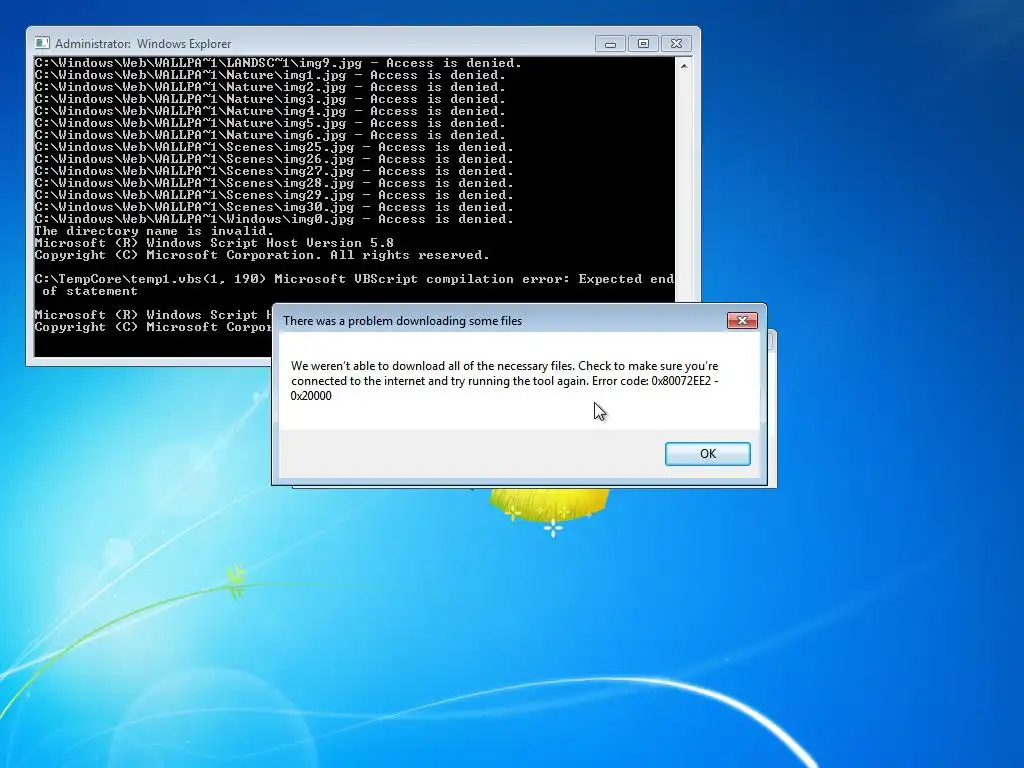This screenshot has height=768, width=1024.
Task: Click OK in the download error dialog
Action: (x=708, y=454)
